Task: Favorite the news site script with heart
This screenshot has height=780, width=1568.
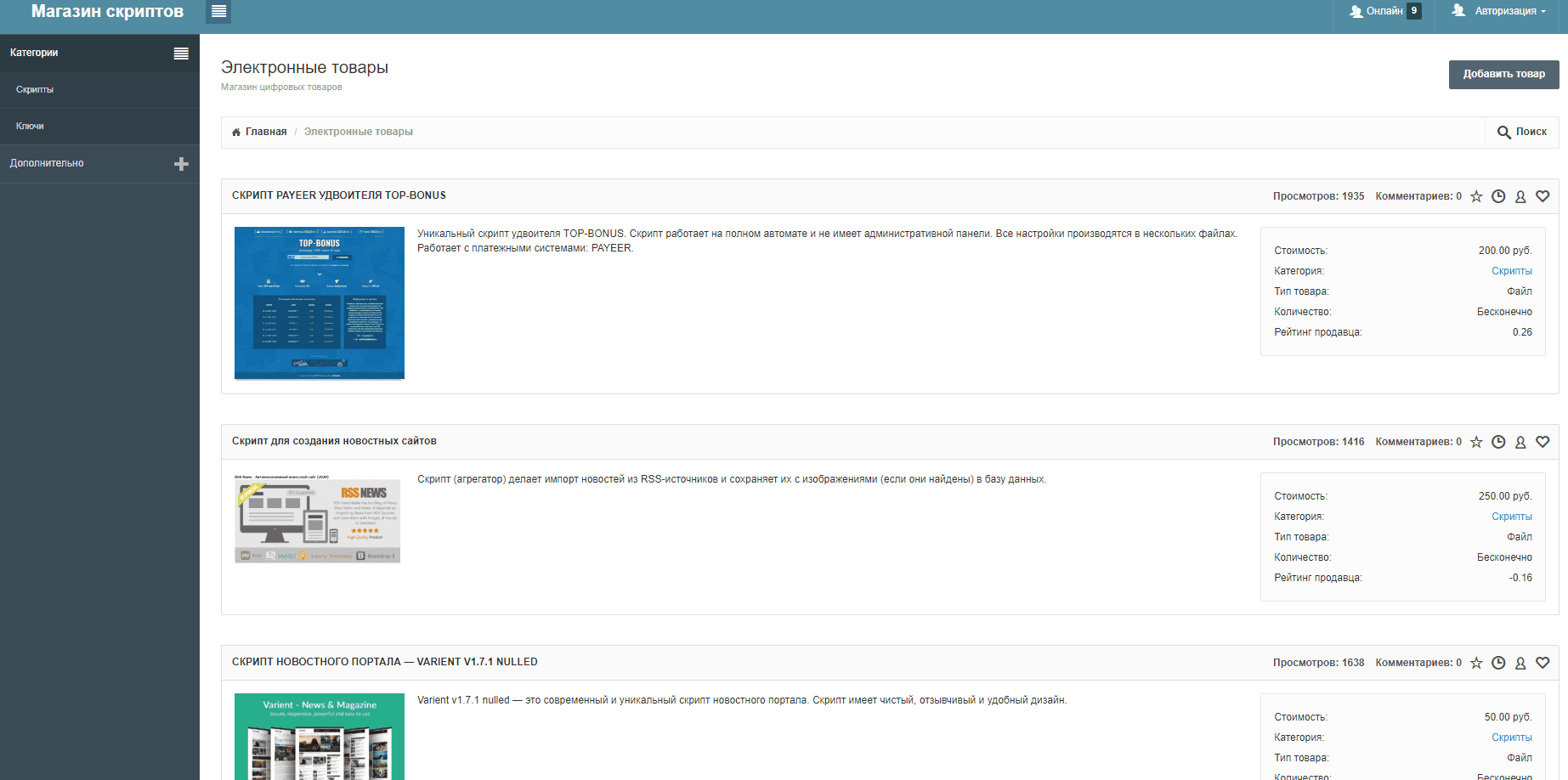Action: 1543,442
